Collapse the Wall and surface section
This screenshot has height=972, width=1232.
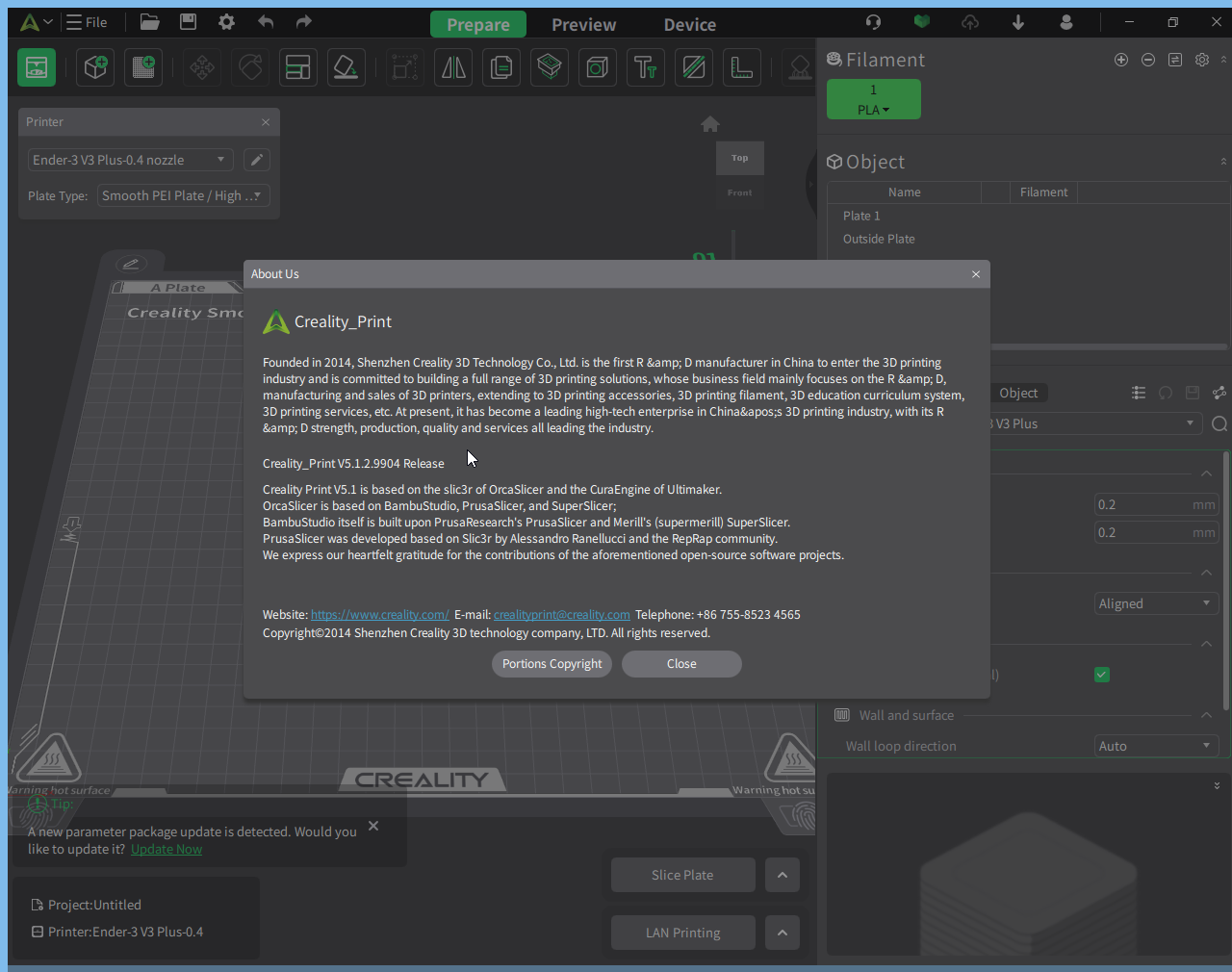click(1206, 715)
